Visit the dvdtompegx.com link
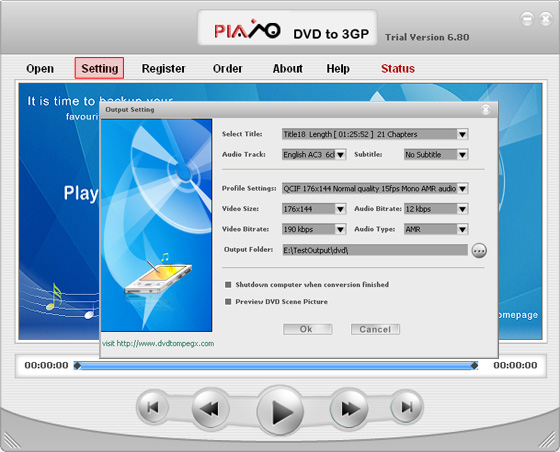The width and height of the screenshot is (560, 452). click(158, 343)
